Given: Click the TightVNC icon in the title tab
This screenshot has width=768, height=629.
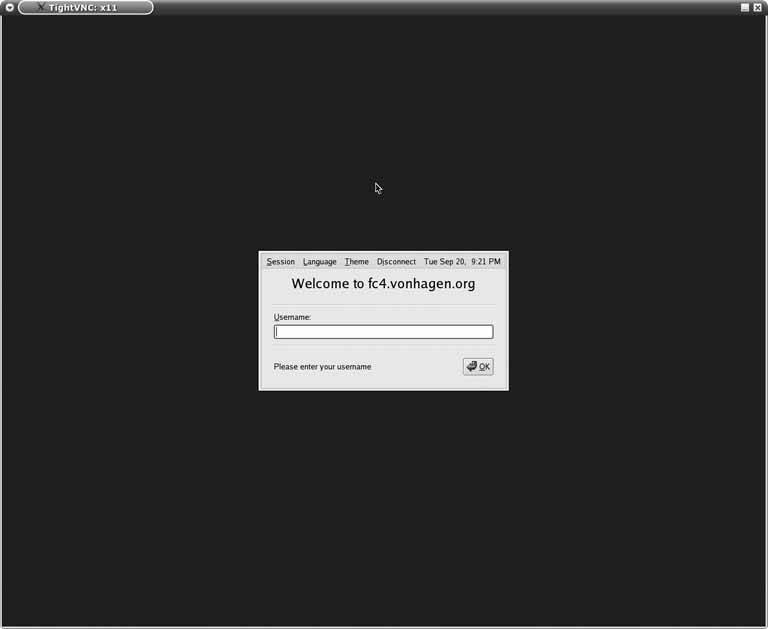Looking at the screenshot, I should [40, 7].
